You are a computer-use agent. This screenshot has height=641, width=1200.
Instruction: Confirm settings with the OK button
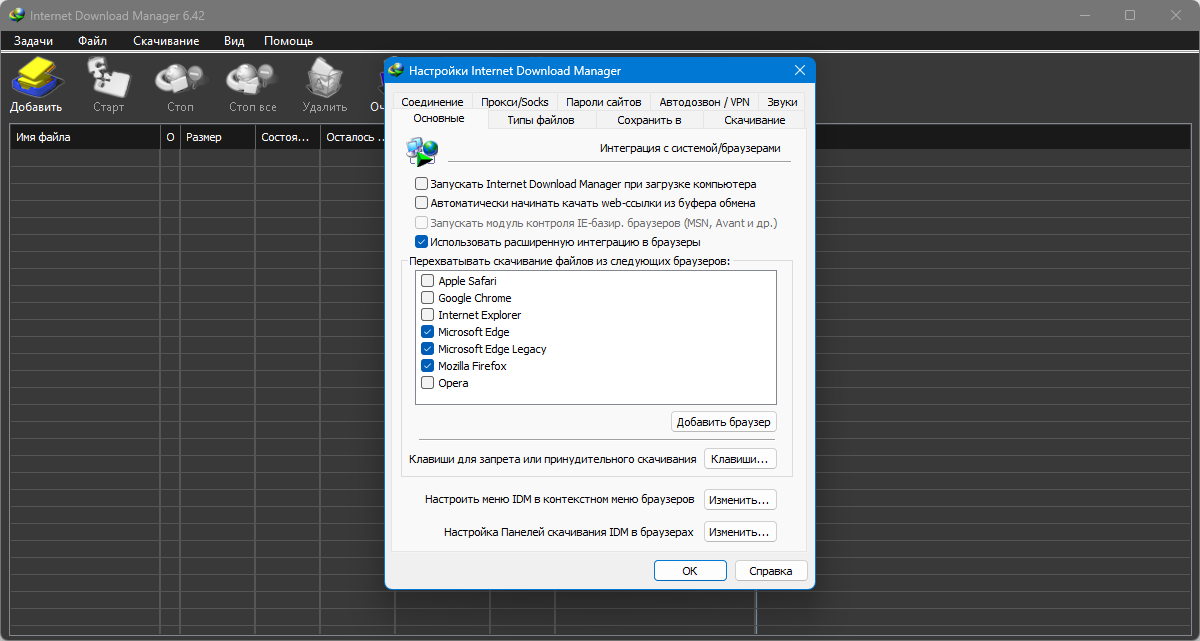click(x=689, y=571)
